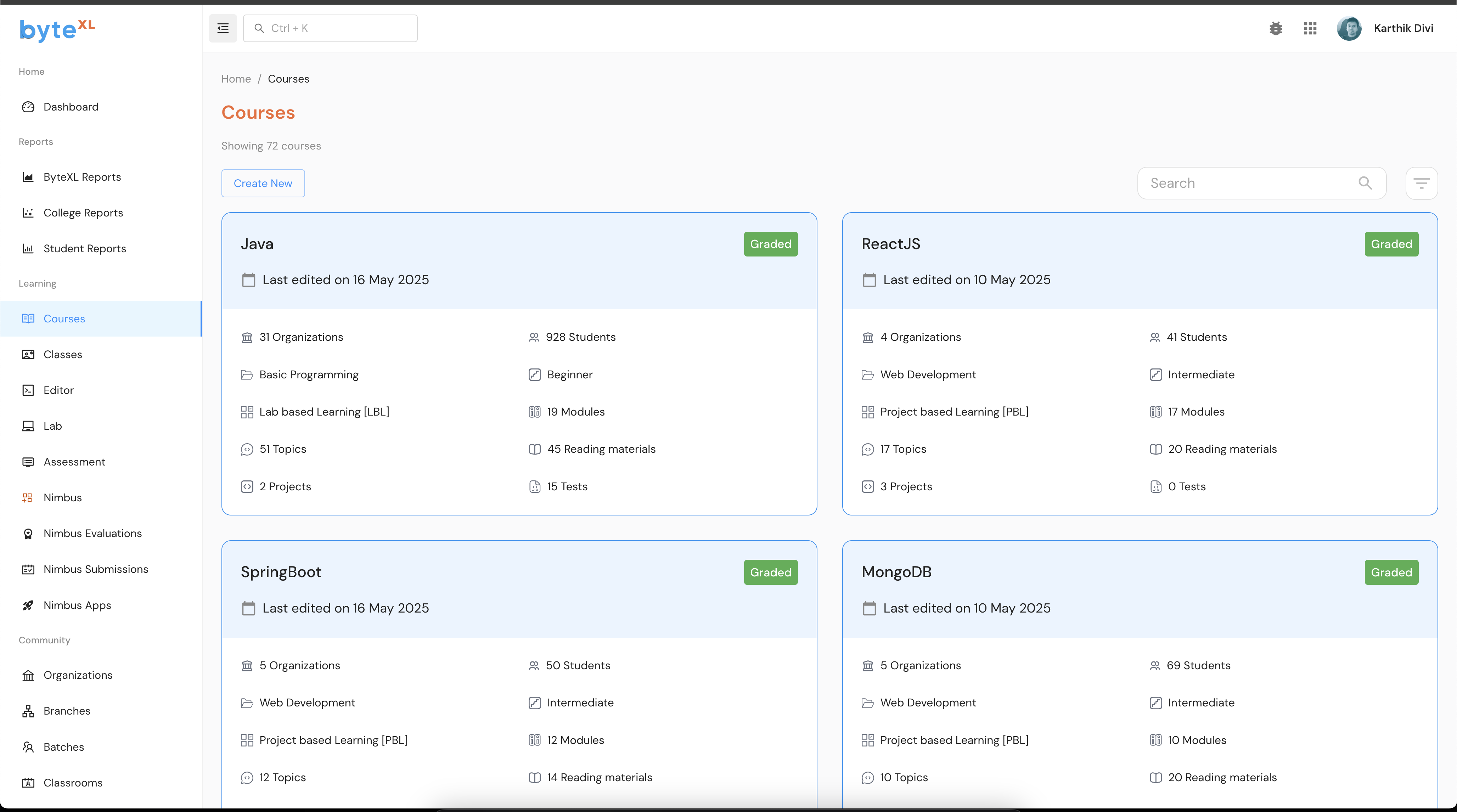Click the byteXL logo
1457x812 pixels.
[57, 29]
